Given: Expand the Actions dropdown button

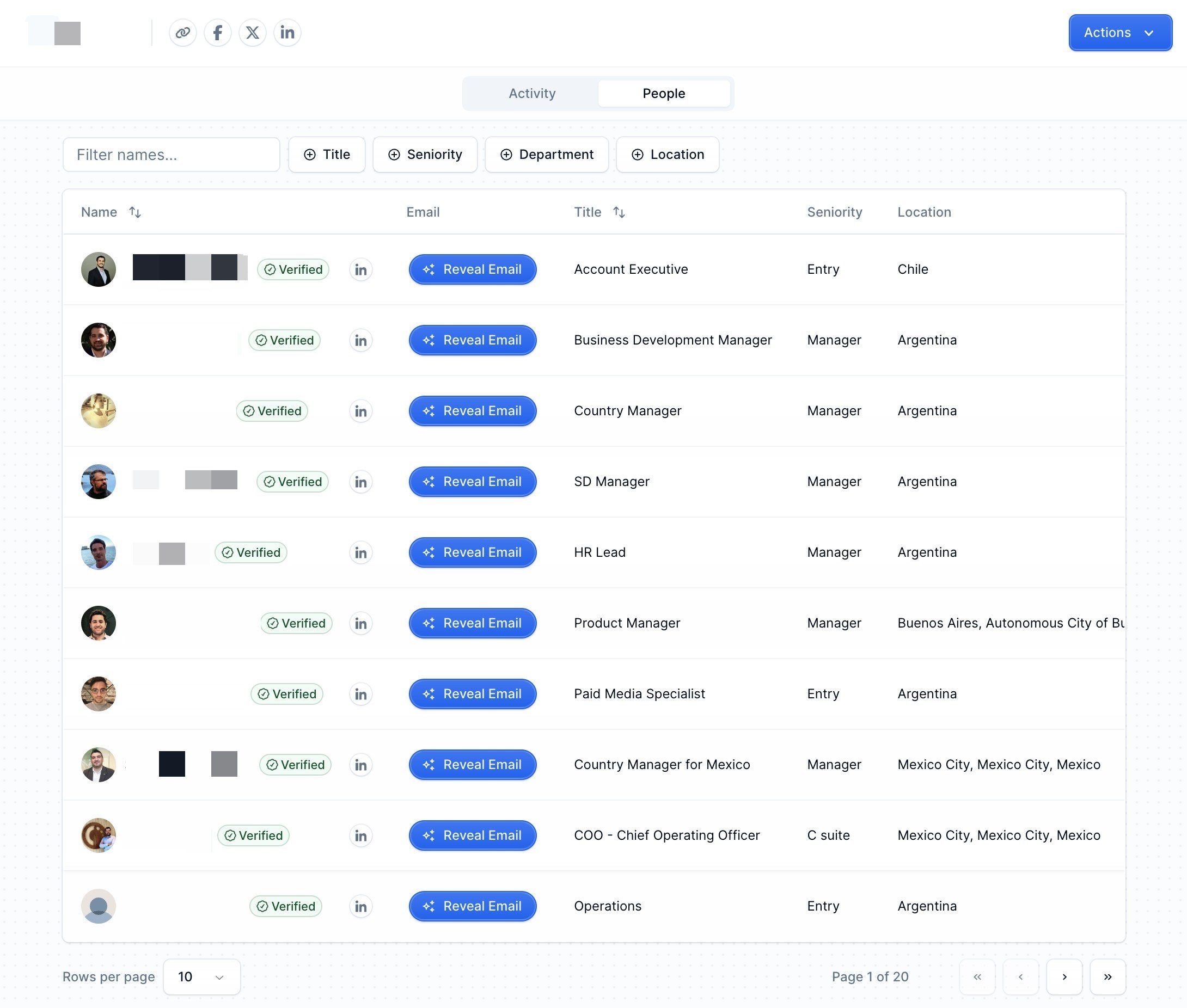Looking at the screenshot, I should click(x=1119, y=33).
